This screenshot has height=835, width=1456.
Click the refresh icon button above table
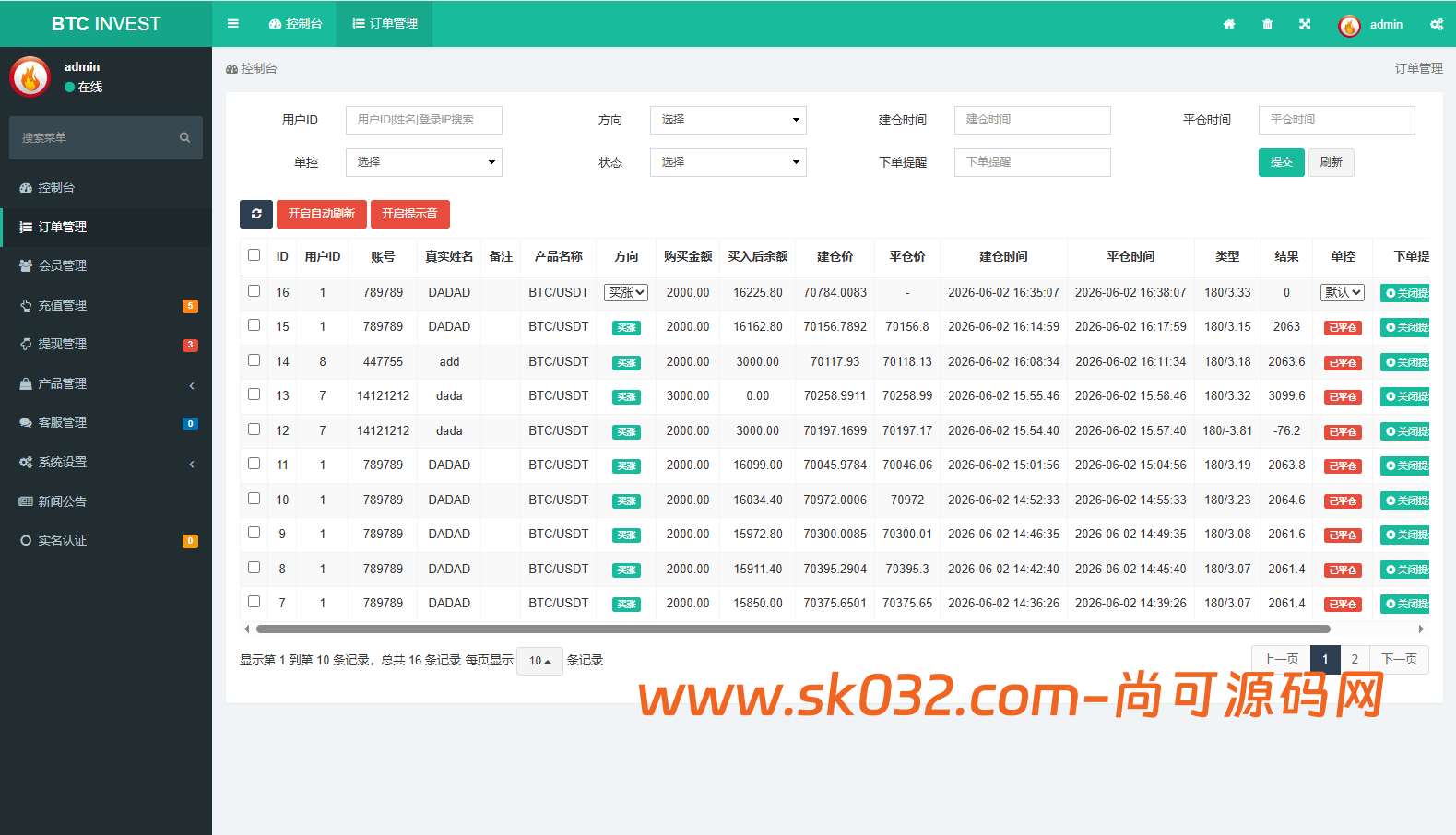point(256,214)
